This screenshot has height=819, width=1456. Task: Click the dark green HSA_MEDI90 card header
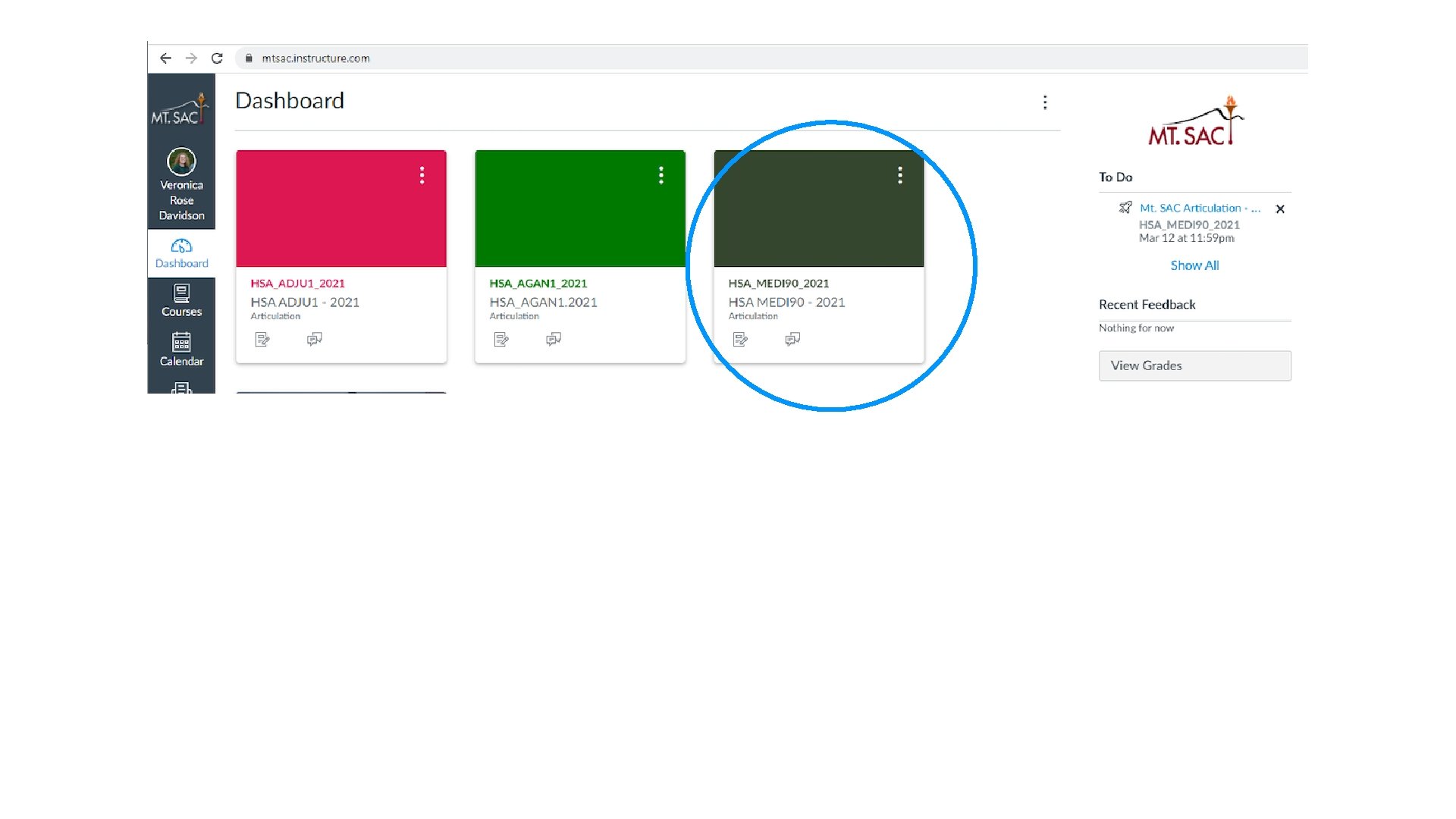804,216
